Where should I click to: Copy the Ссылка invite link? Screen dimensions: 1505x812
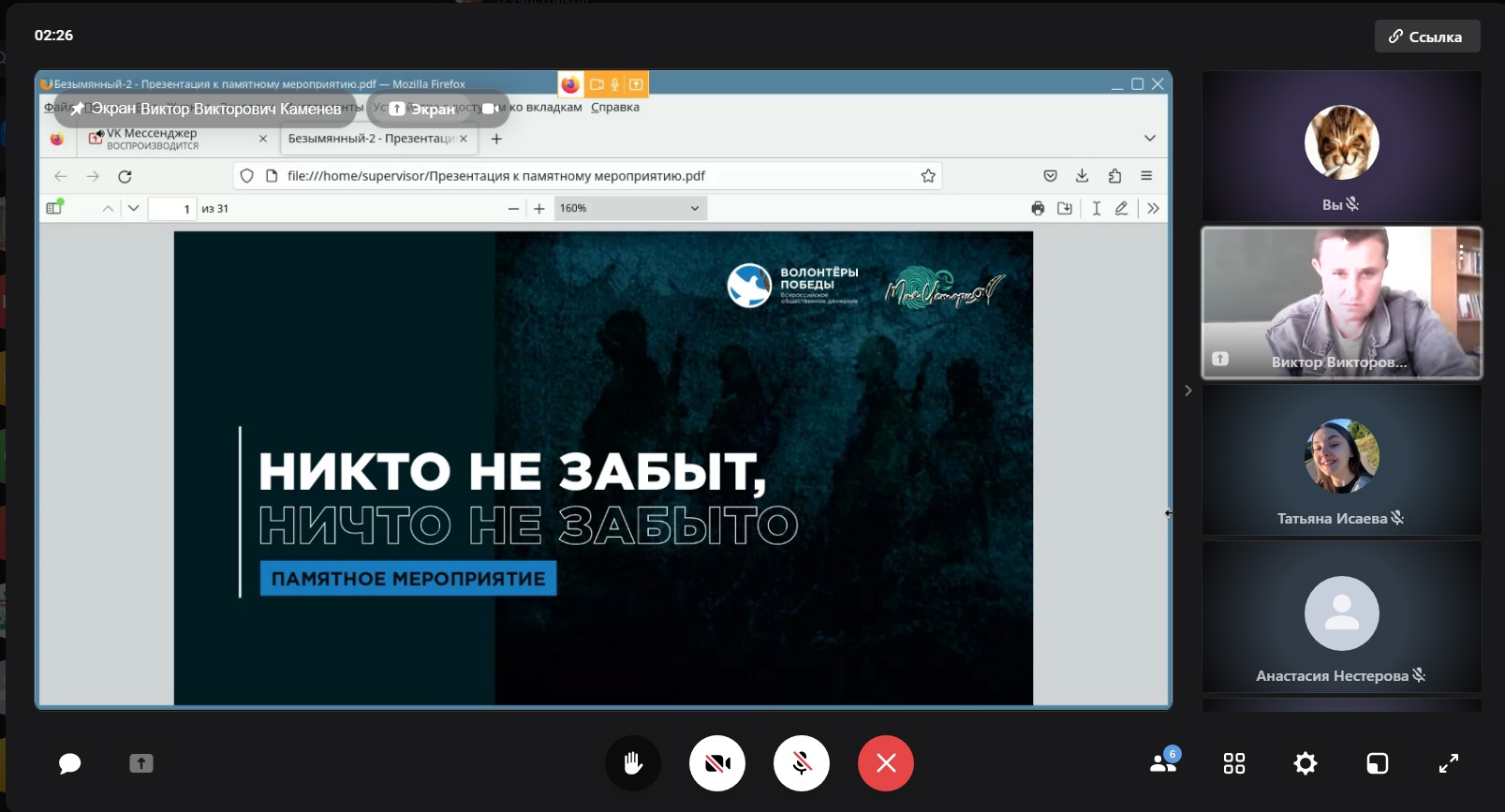tap(1427, 37)
